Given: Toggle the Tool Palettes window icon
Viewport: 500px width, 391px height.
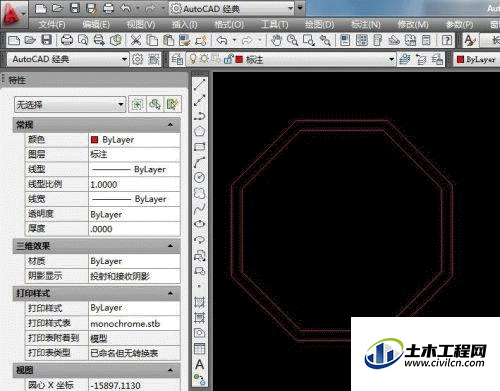Looking at the screenshot, I should click(x=377, y=40).
